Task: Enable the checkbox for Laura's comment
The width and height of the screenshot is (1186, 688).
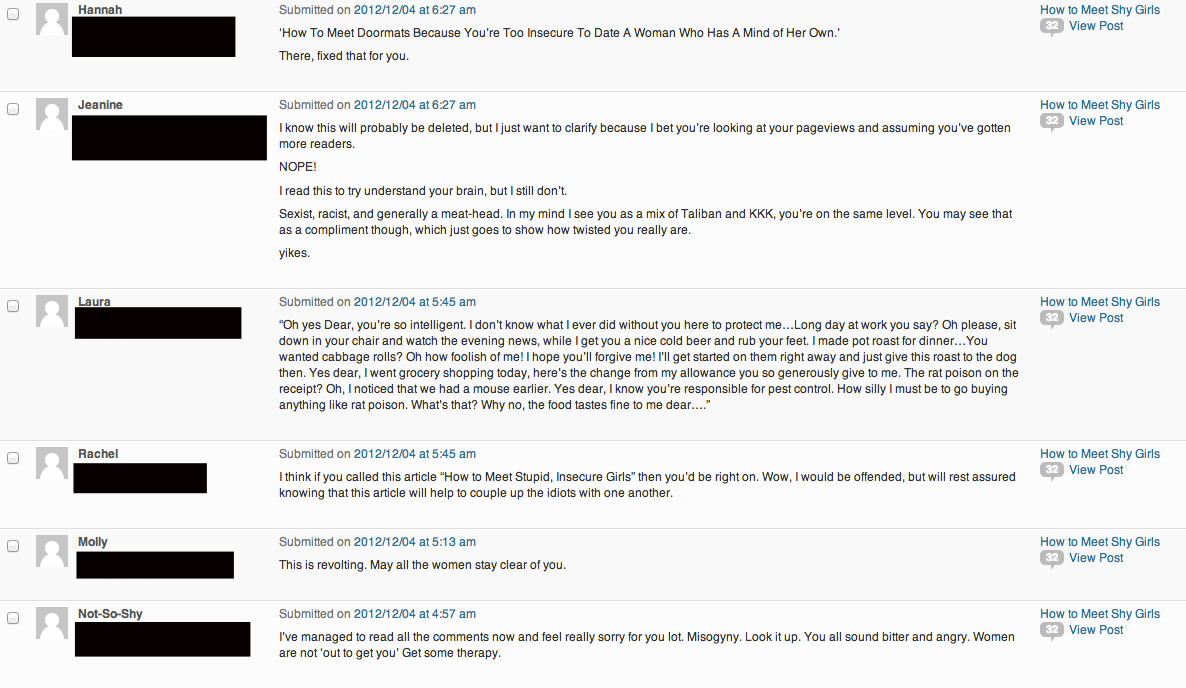Action: (x=13, y=306)
